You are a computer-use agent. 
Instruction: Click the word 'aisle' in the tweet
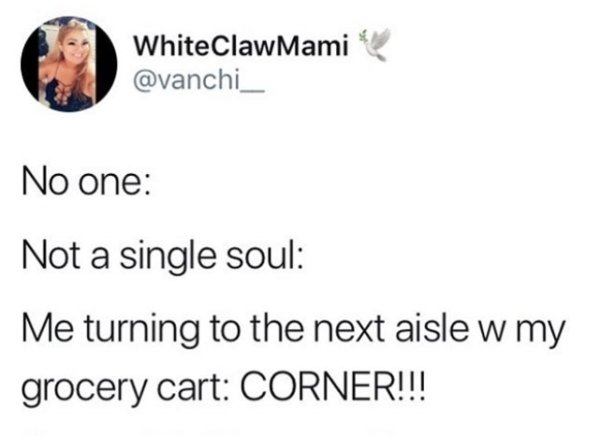tap(432, 328)
